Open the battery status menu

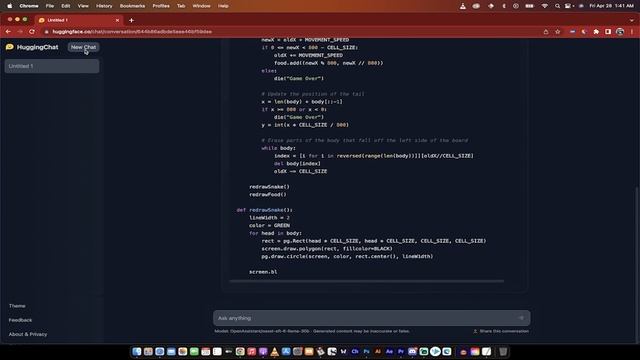point(529,6)
